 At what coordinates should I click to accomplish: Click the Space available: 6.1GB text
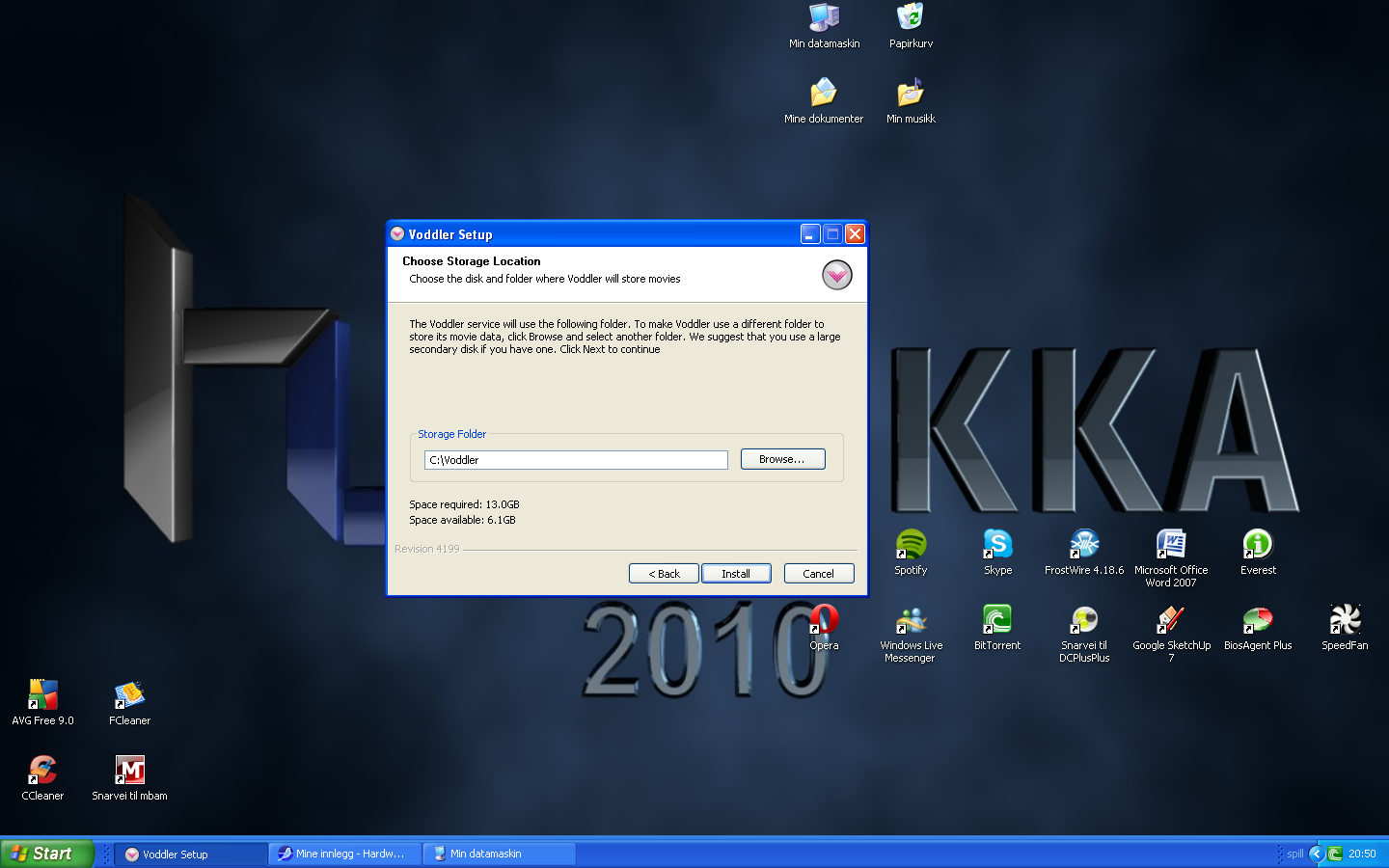click(462, 520)
